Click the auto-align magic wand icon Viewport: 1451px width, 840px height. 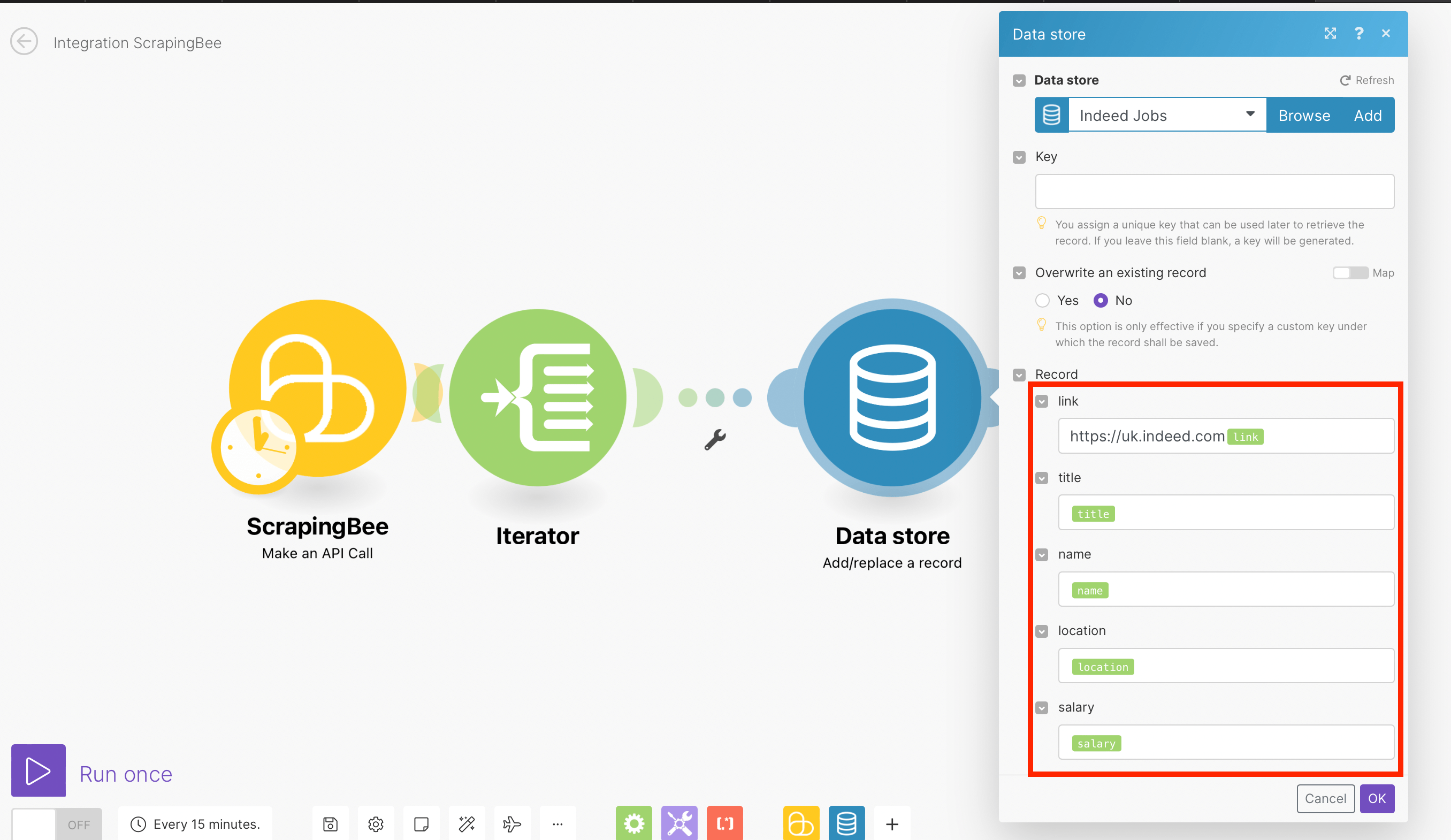coord(467,824)
